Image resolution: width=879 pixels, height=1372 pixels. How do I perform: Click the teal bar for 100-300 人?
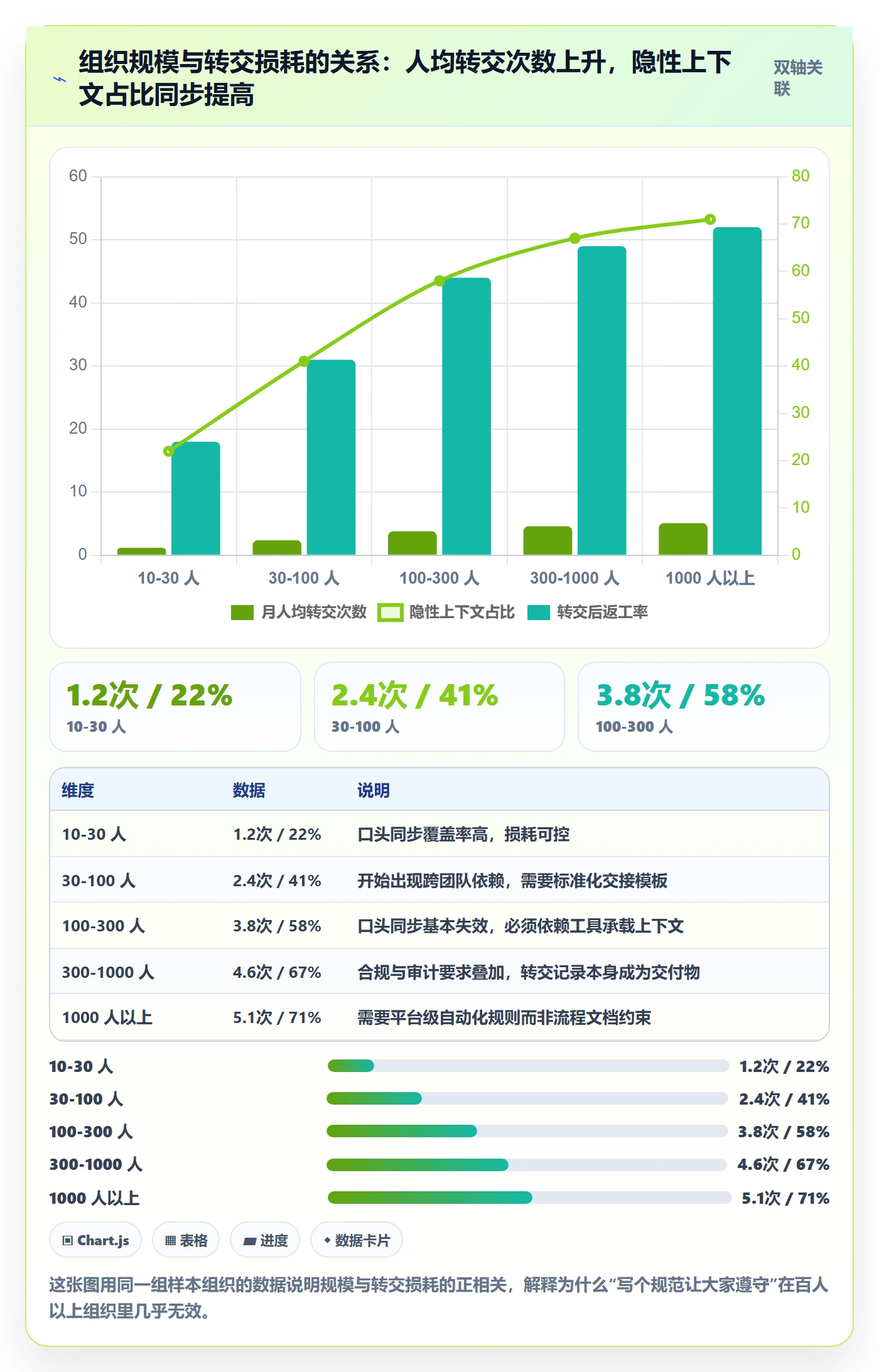pyautogui.click(x=466, y=416)
